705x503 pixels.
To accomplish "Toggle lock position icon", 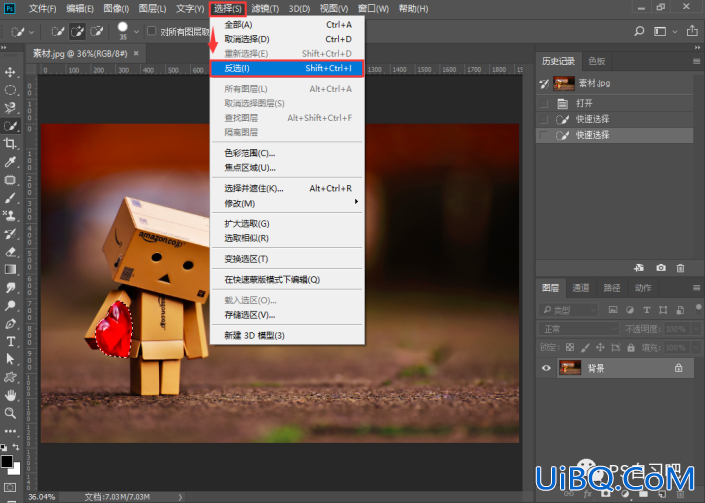I will tap(600, 347).
